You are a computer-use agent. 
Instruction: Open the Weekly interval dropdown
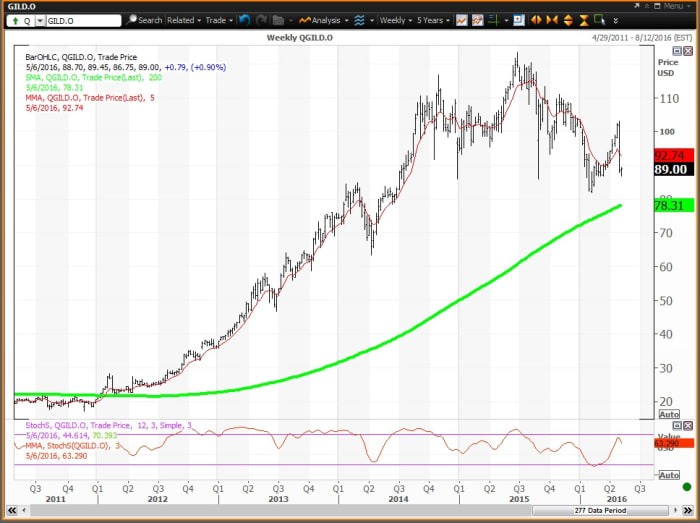click(x=395, y=20)
